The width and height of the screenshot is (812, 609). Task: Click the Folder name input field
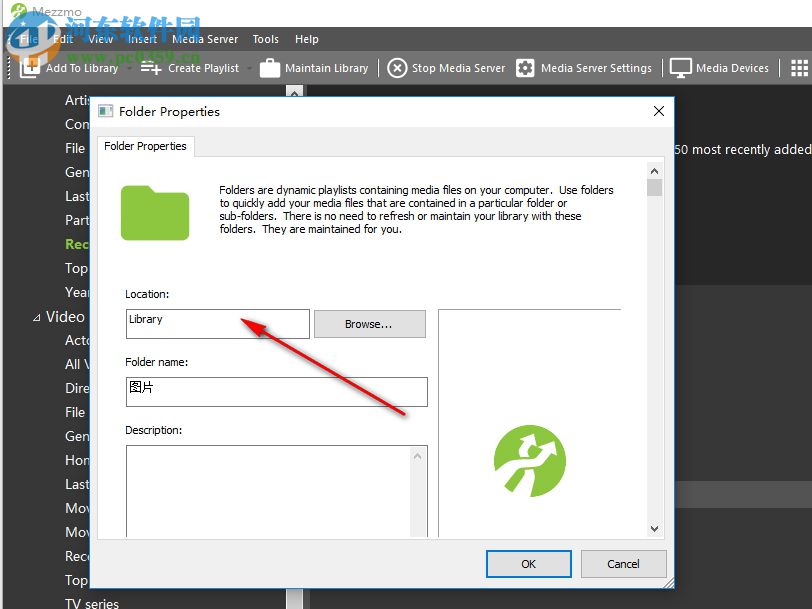[x=277, y=392]
